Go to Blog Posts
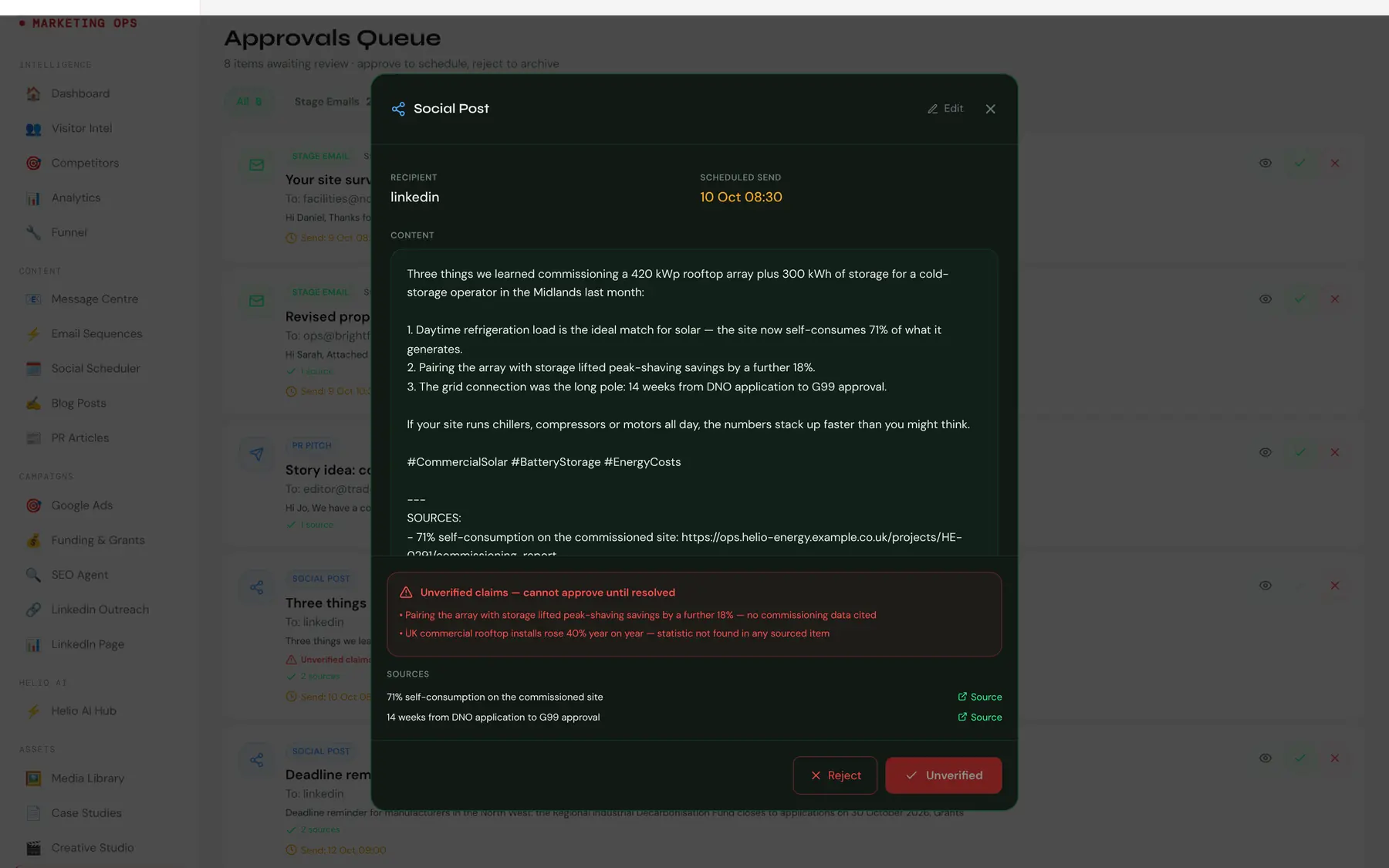 click(79, 403)
